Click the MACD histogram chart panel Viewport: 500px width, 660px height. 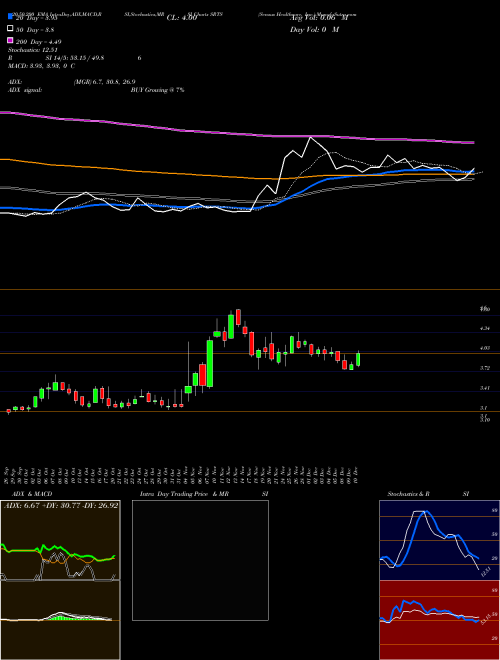(60, 620)
